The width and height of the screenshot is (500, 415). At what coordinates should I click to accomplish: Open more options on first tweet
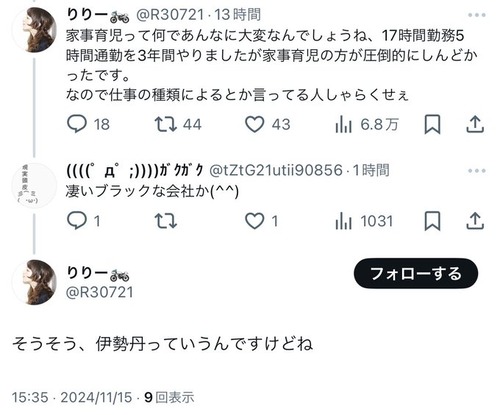pyautogui.click(x=477, y=15)
